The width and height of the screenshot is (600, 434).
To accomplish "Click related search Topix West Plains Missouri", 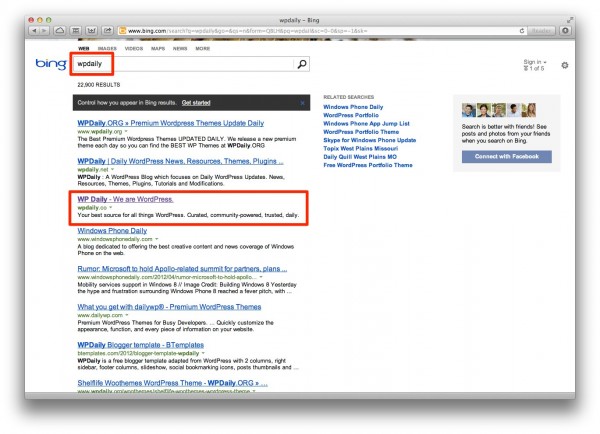I will (x=360, y=148).
